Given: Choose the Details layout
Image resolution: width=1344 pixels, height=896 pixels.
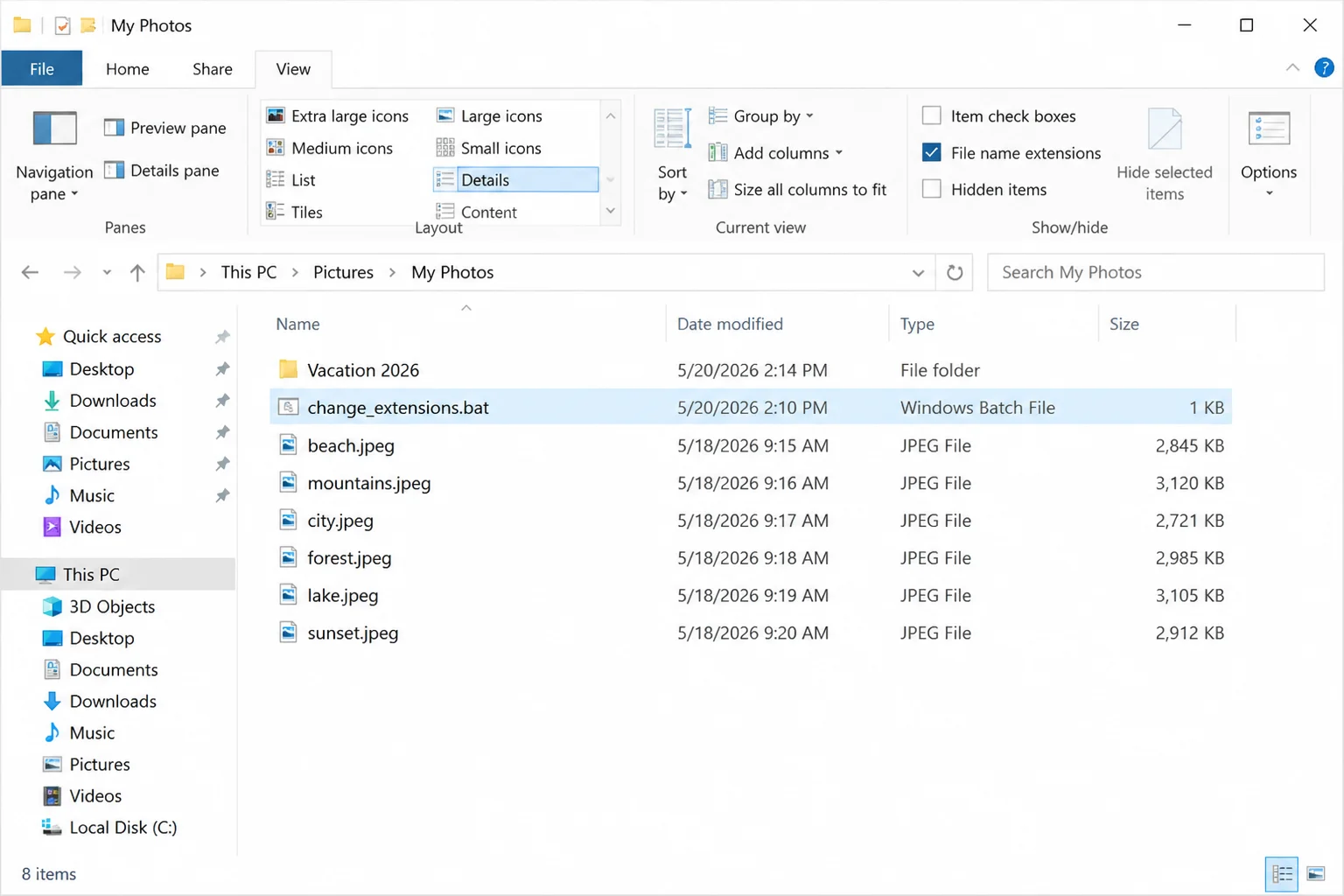Looking at the screenshot, I should [x=515, y=180].
